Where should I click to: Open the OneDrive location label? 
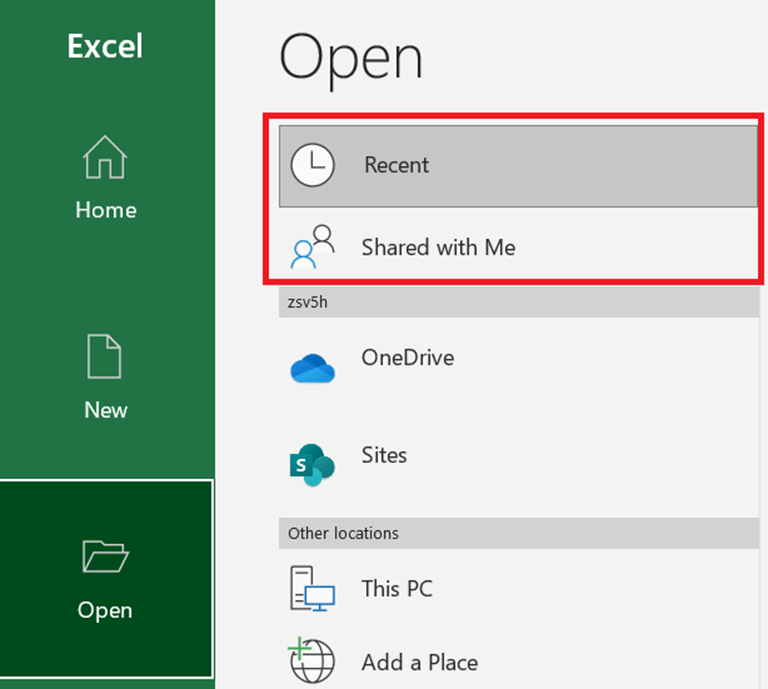tap(408, 358)
